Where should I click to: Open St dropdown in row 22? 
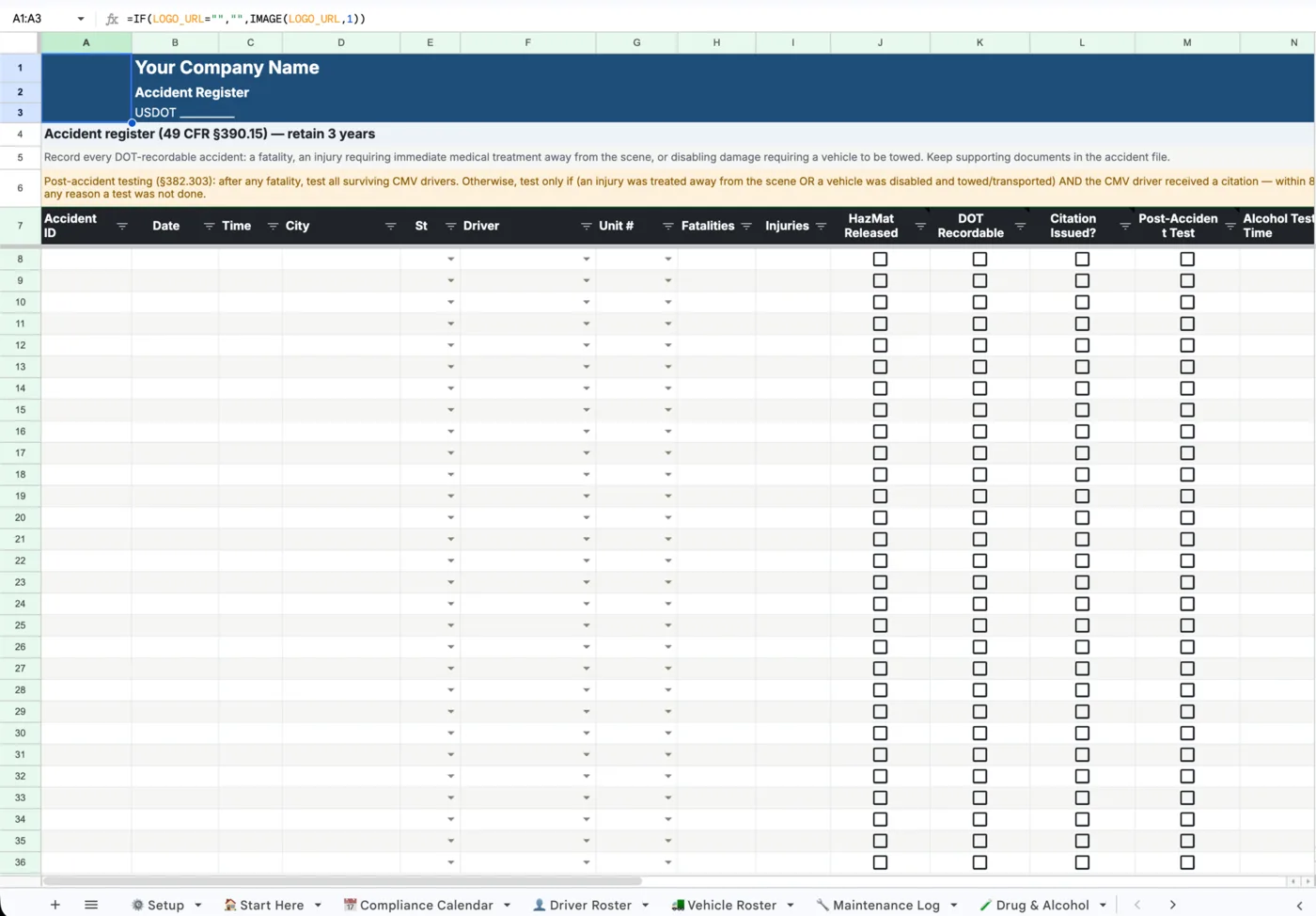[450, 561]
